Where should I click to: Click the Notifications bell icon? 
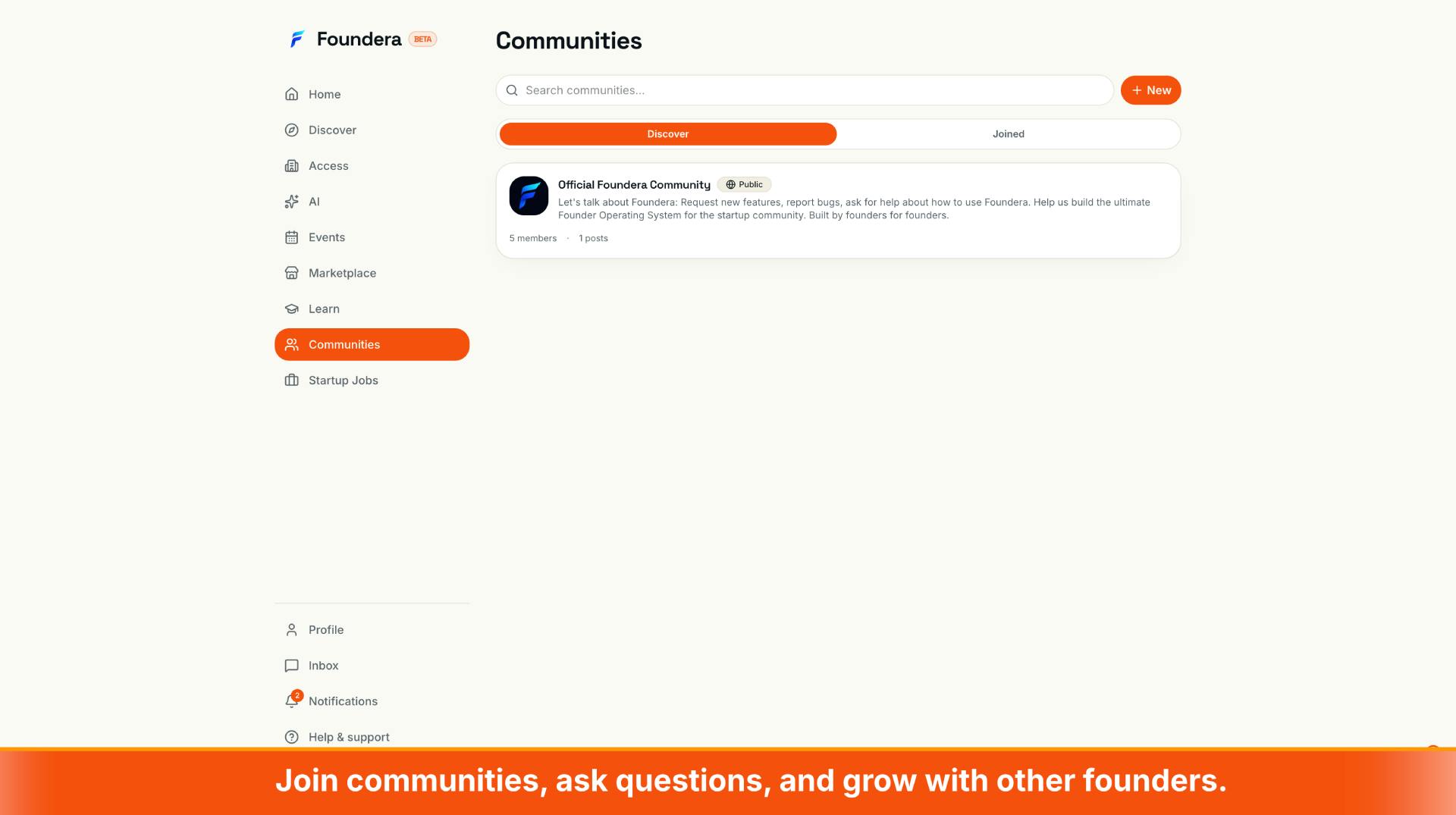point(292,701)
